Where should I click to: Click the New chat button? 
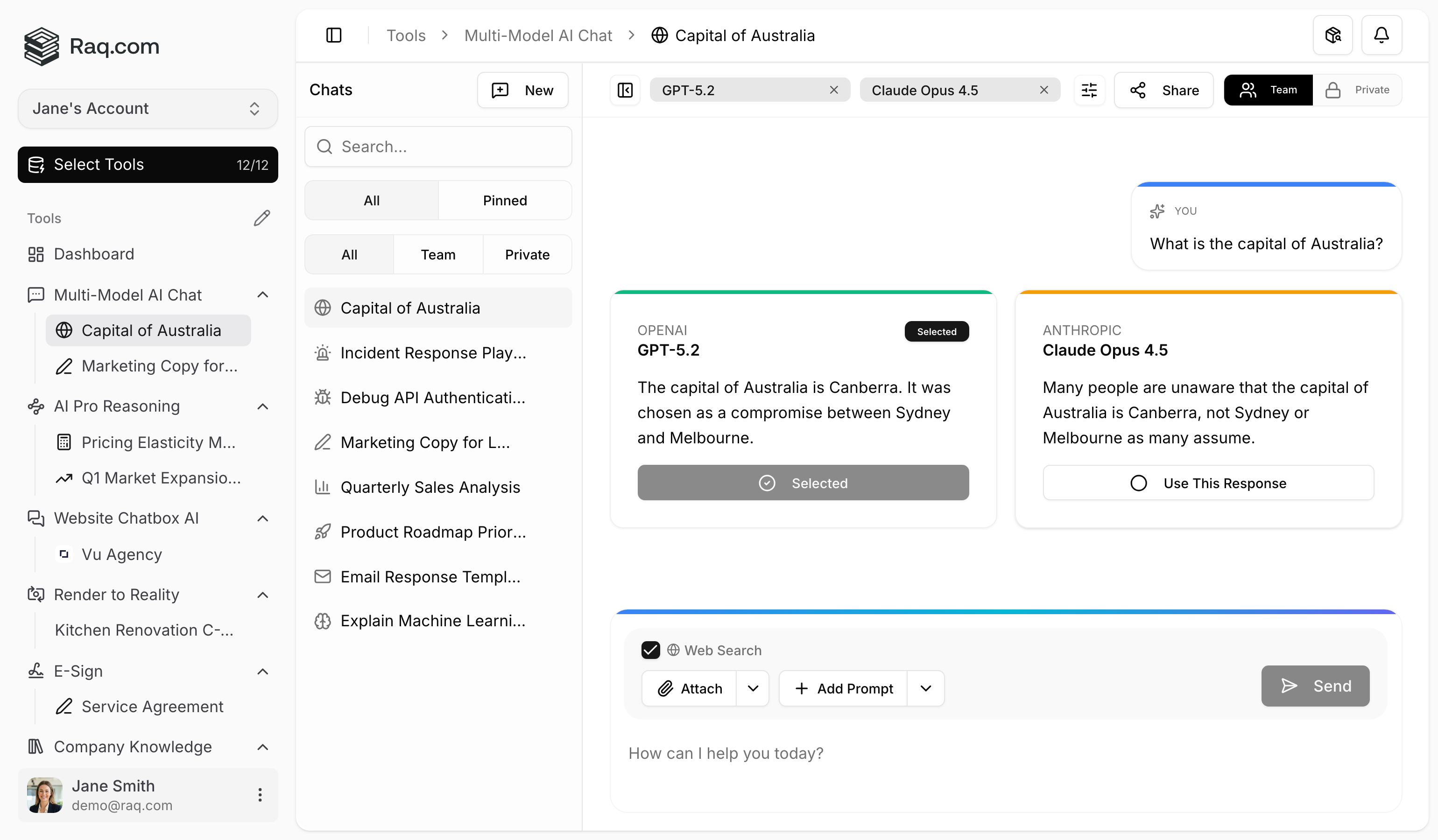pos(522,90)
